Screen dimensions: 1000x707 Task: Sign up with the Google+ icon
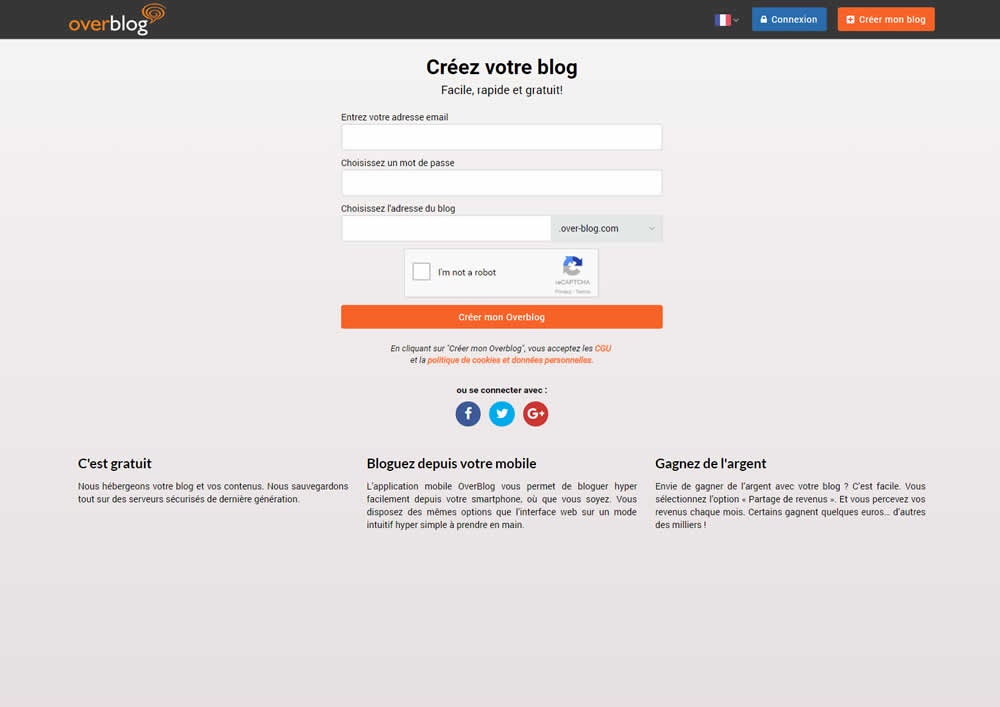pos(536,414)
